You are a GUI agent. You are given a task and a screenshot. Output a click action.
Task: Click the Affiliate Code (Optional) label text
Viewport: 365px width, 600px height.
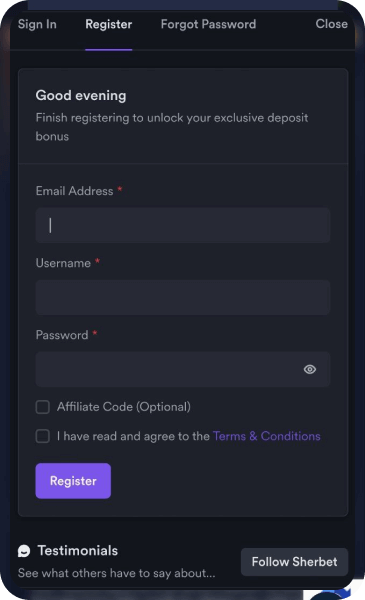point(124,407)
